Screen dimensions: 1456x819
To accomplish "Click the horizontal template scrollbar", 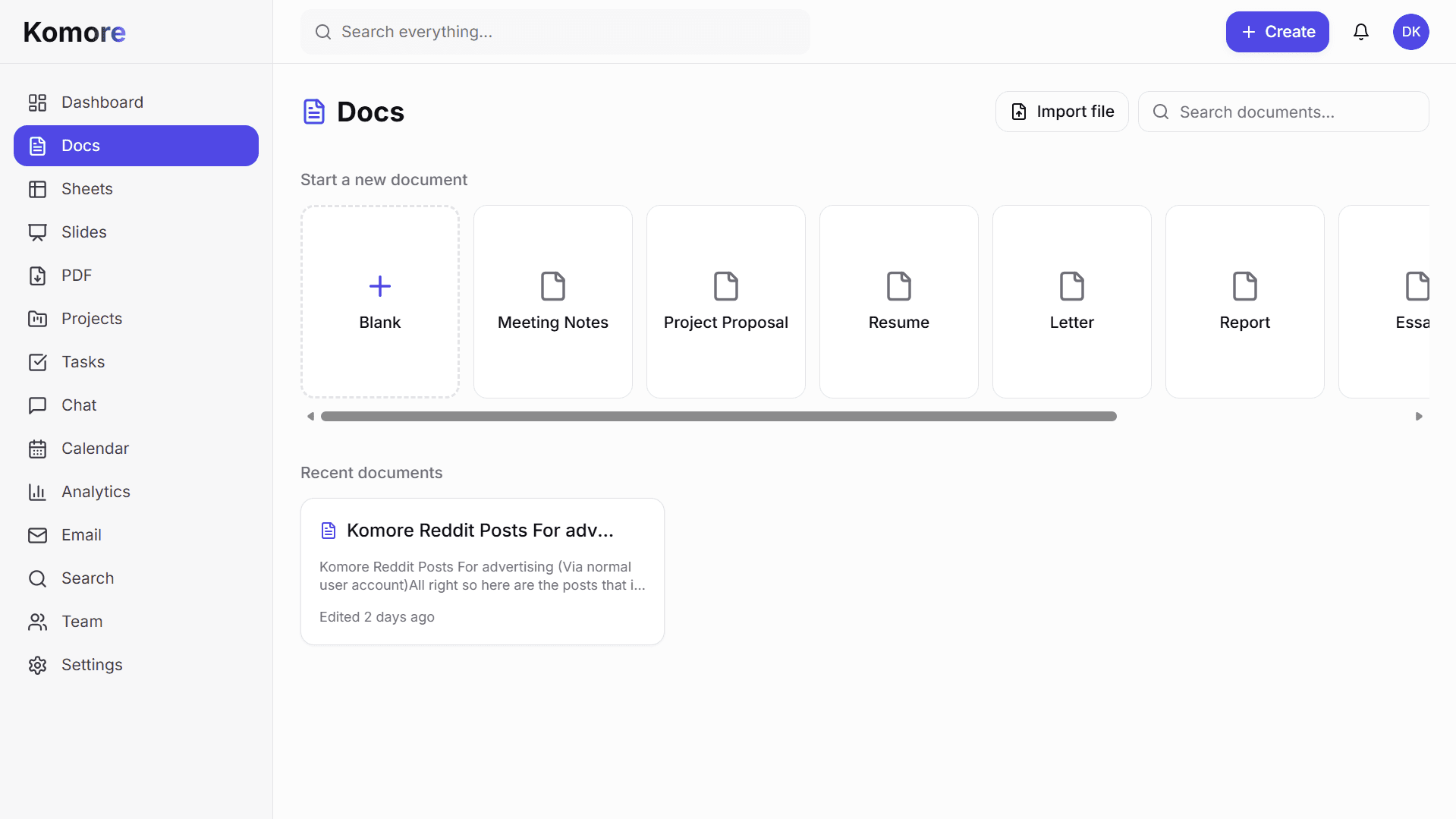I will pyautogui.click(x=718, y=416).
